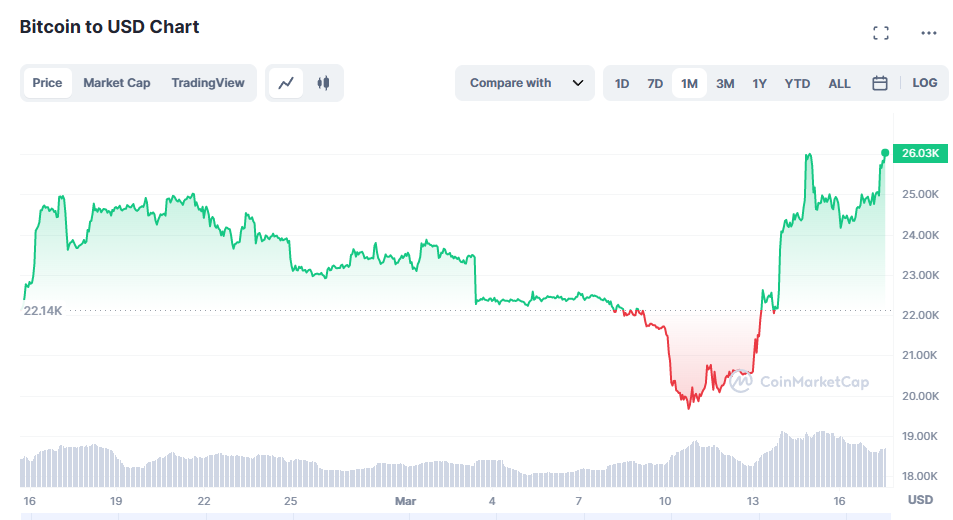Select the 7D time range
953x520 pixels.
655,83
